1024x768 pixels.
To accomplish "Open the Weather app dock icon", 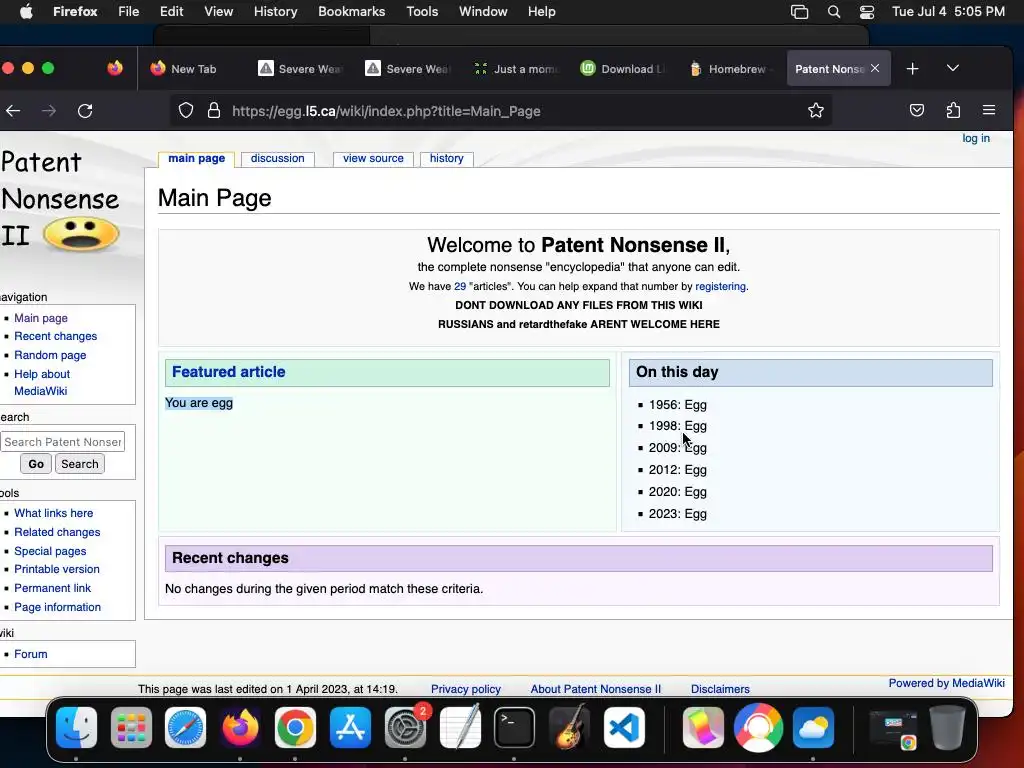I will coord(813,727).
